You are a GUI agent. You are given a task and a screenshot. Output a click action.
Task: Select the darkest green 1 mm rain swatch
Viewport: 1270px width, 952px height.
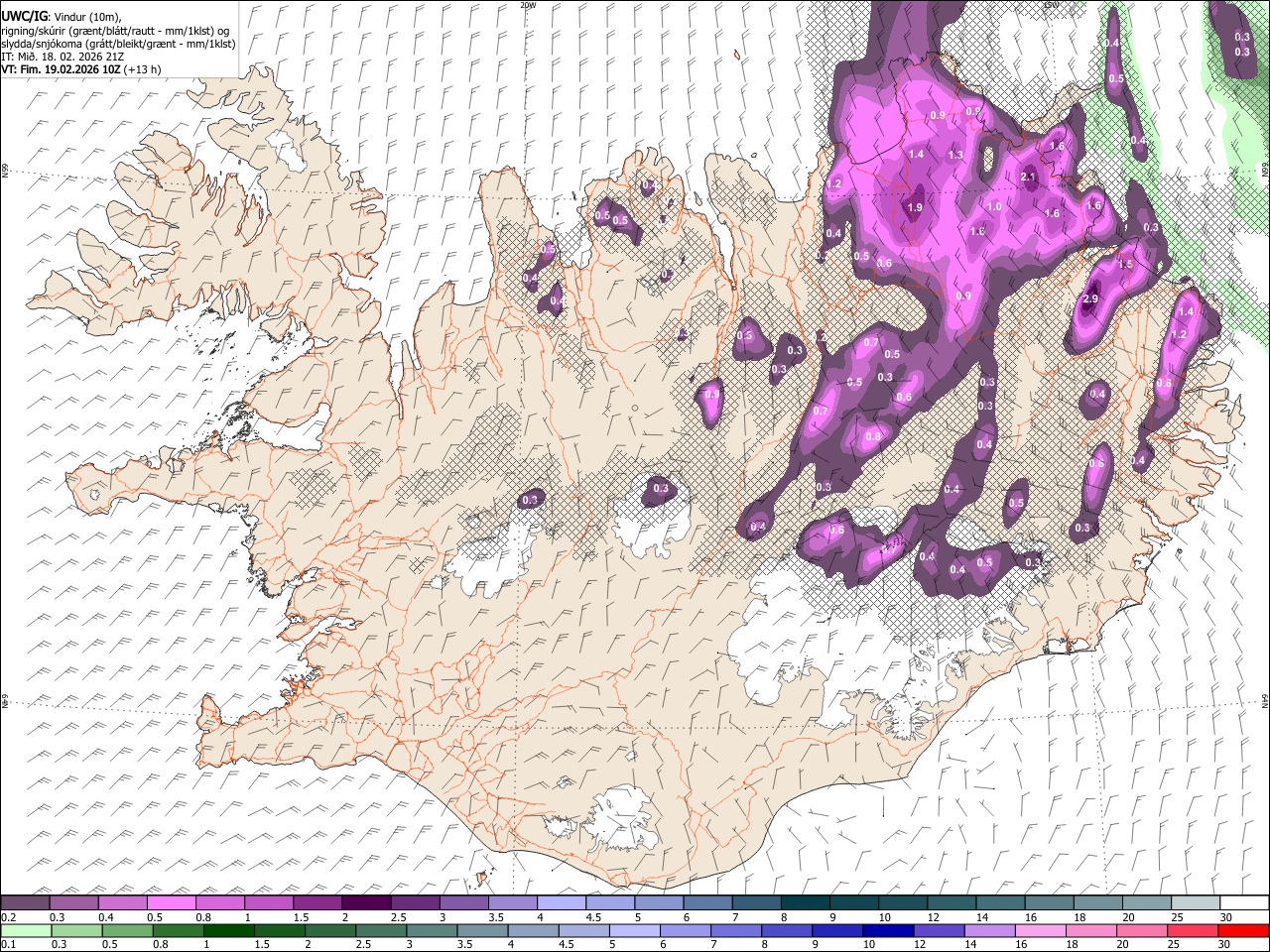point(229,931)
